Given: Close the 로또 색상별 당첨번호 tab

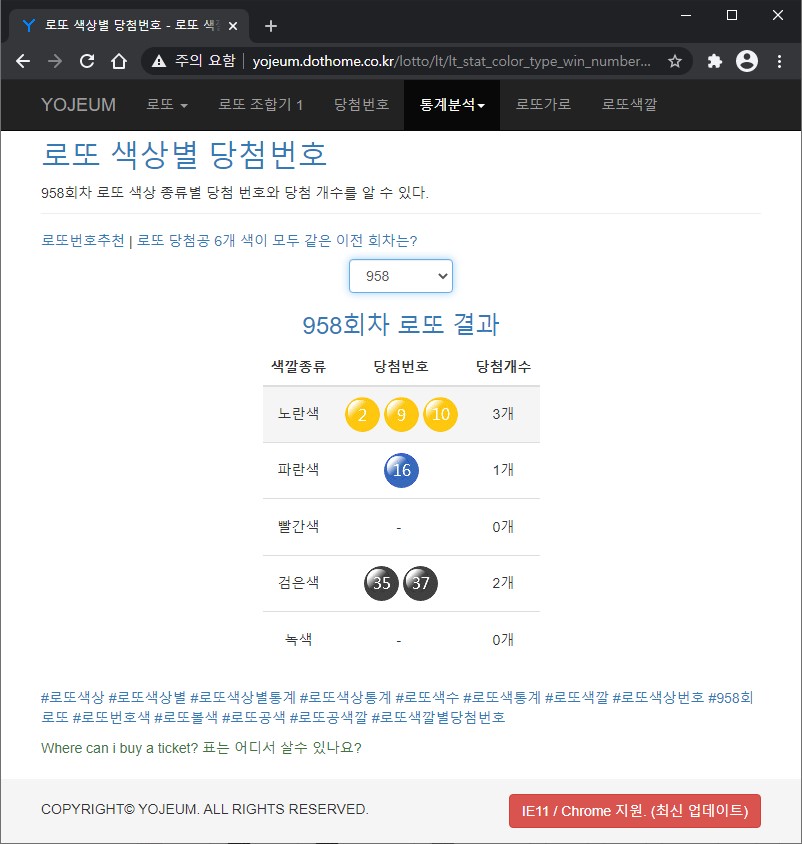Looking at the screenshot, I should point(233,26).
